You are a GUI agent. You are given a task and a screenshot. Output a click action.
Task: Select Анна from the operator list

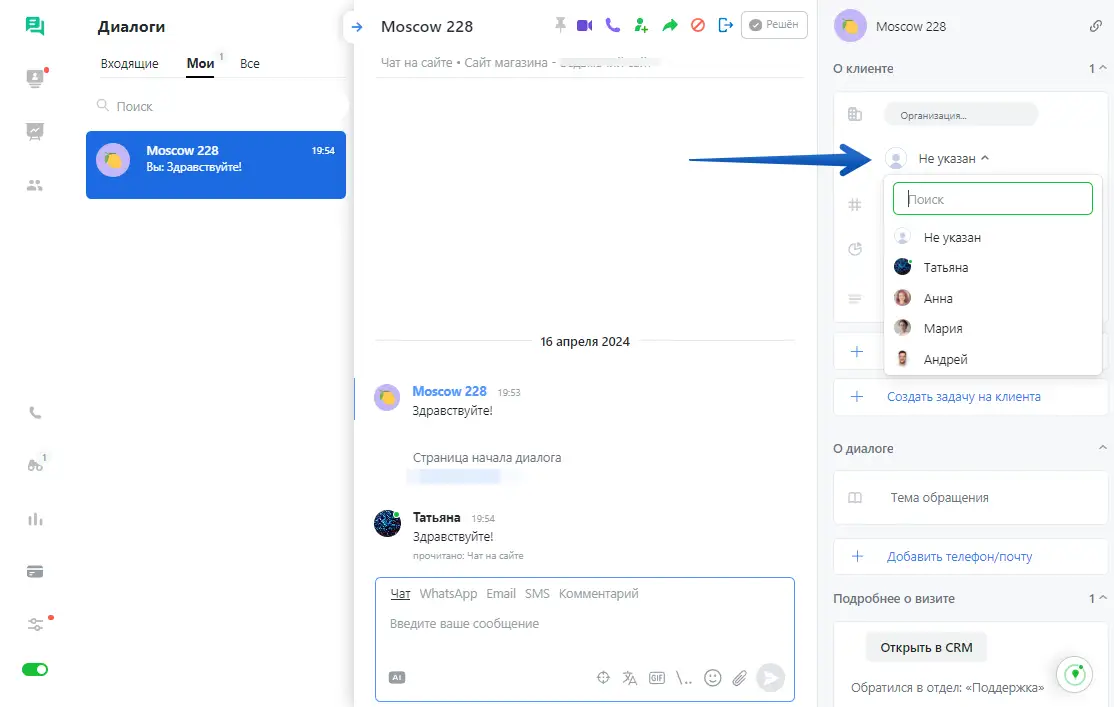[x=938, y=298]
